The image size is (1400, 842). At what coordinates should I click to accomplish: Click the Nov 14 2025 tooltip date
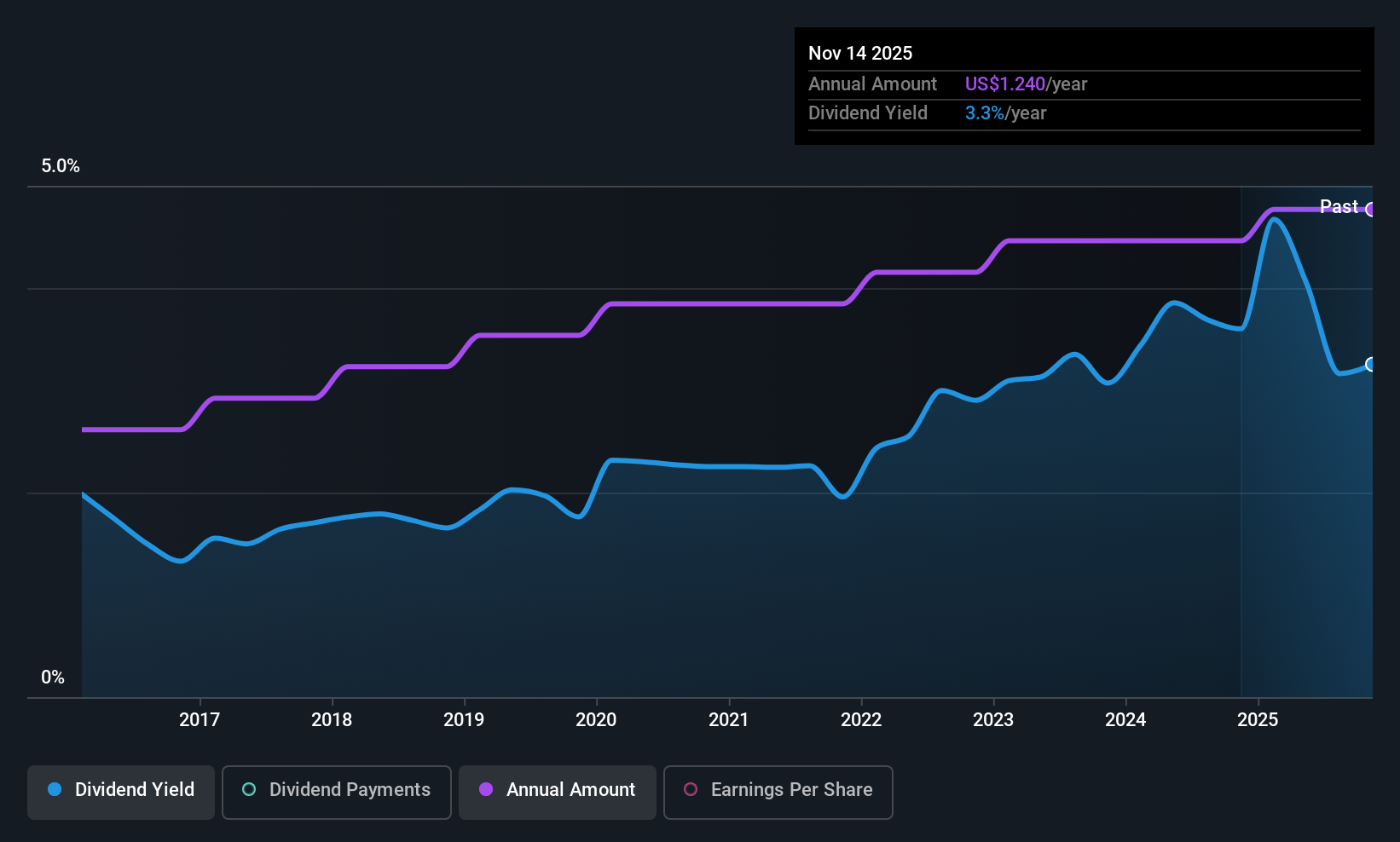tap(860, 53)
